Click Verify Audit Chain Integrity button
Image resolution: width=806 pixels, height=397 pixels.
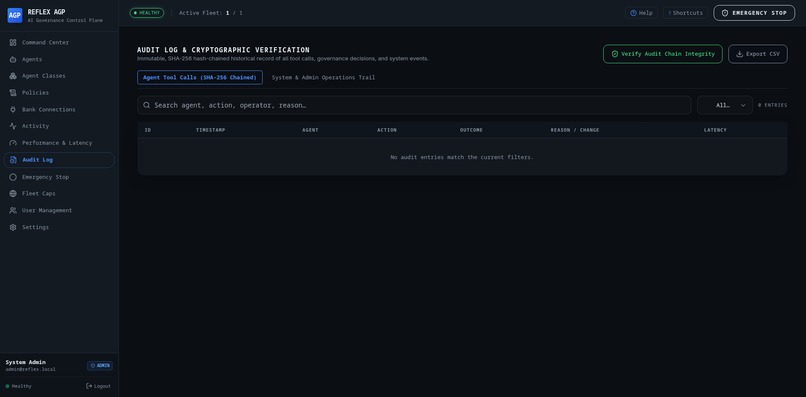click(x=663, y=54)
